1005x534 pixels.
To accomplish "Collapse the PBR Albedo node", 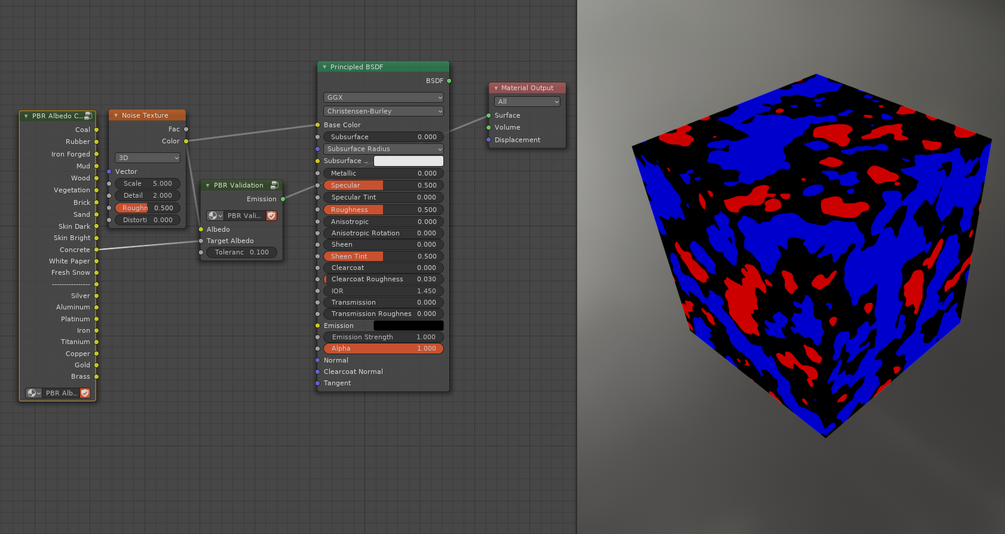I will (26, 116).
